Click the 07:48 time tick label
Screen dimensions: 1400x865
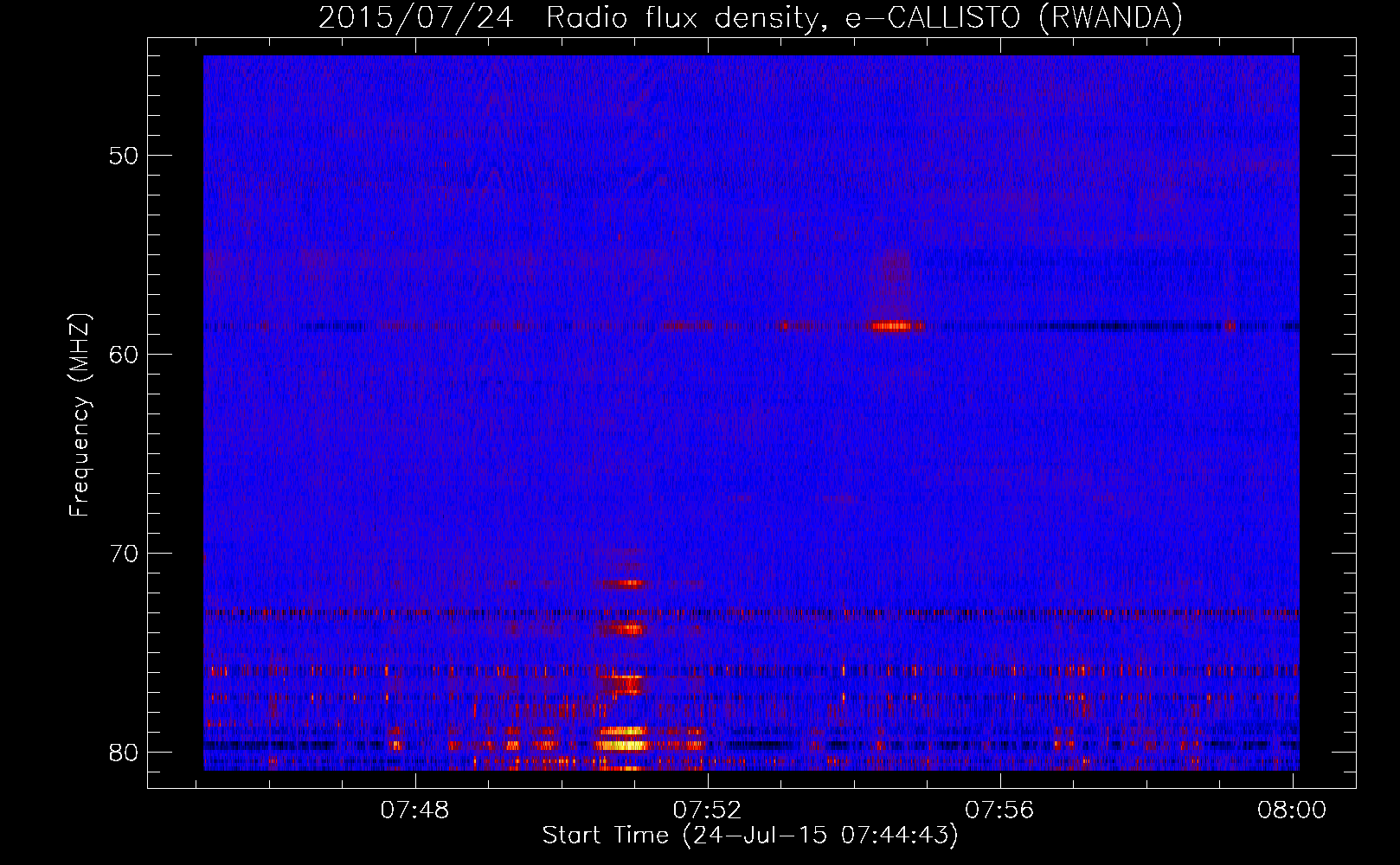coord(415,810)
